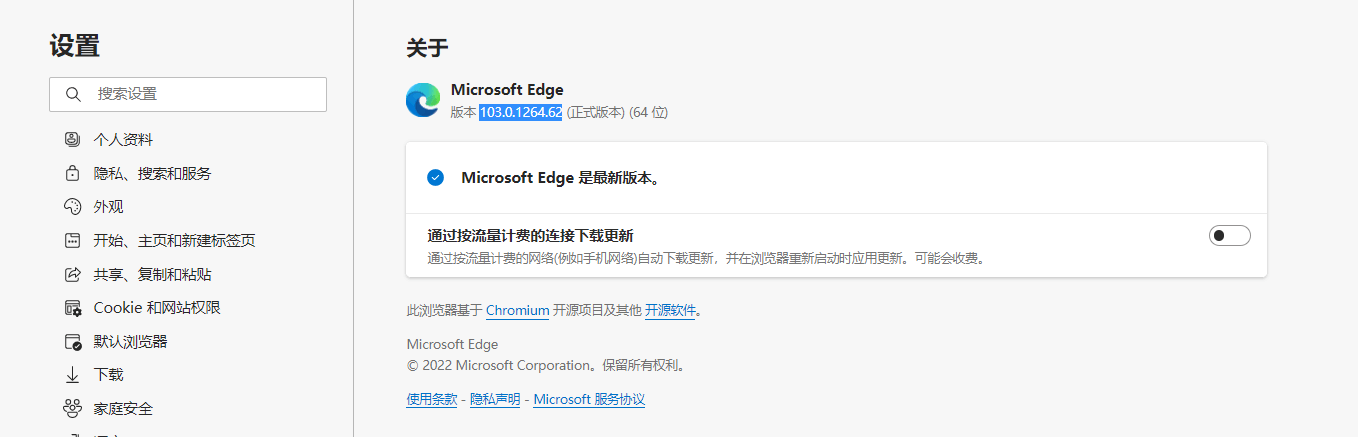This screenshot has height=437, width=1358.
Task: Open Cookie 和网站权限 settings section
Action: click(x=157, y=308)
